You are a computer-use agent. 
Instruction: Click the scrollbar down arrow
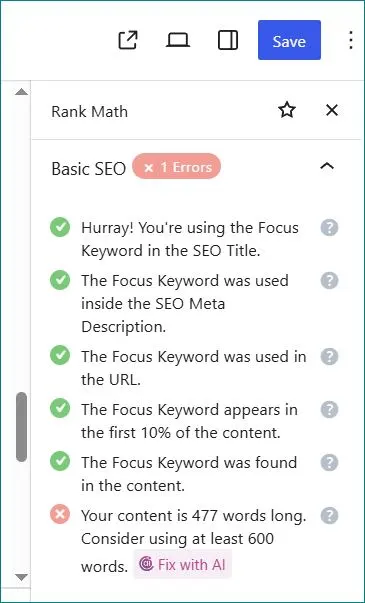(x=22, y=577)
